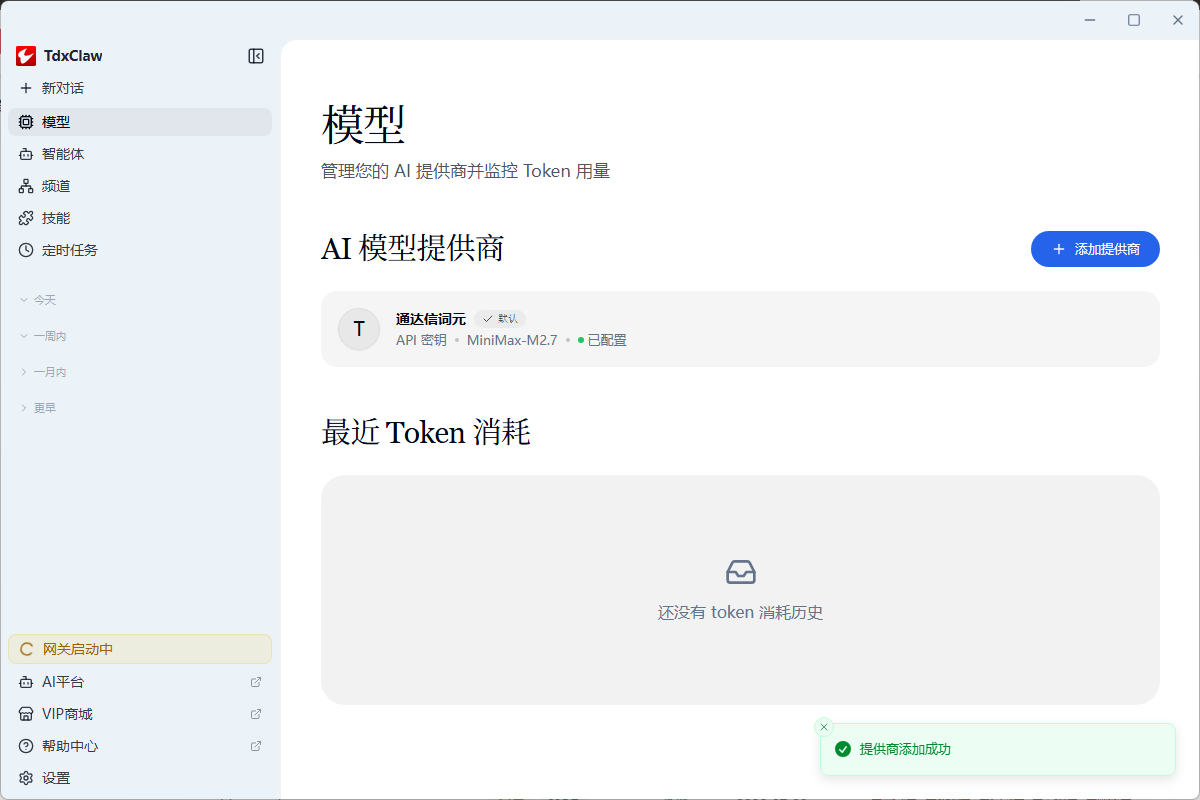Click the 管理您的 AI 提供商 subtitle text
The image size is (1200, 800).
click(465, 171)
